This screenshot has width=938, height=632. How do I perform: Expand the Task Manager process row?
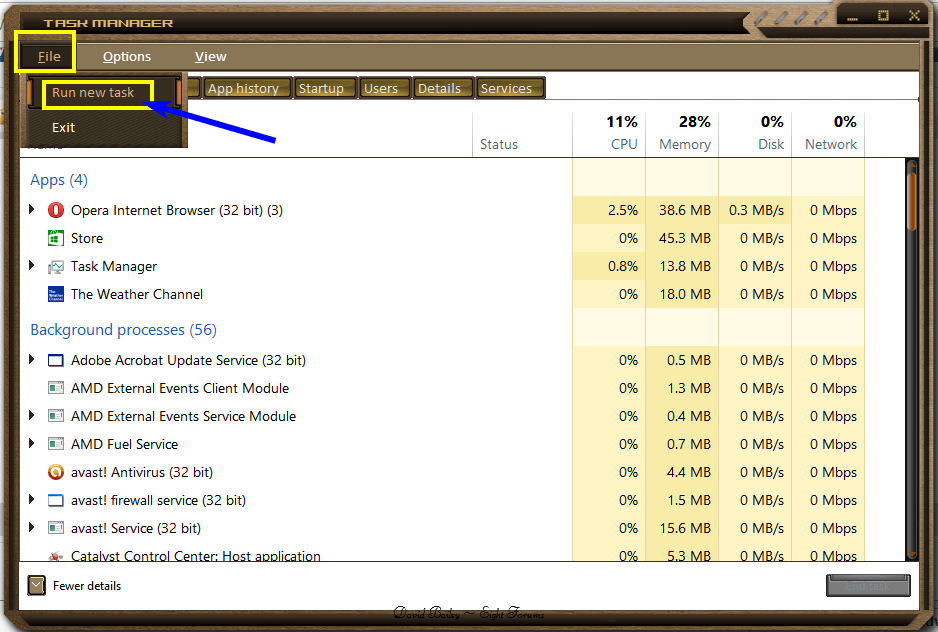point(32,265)
